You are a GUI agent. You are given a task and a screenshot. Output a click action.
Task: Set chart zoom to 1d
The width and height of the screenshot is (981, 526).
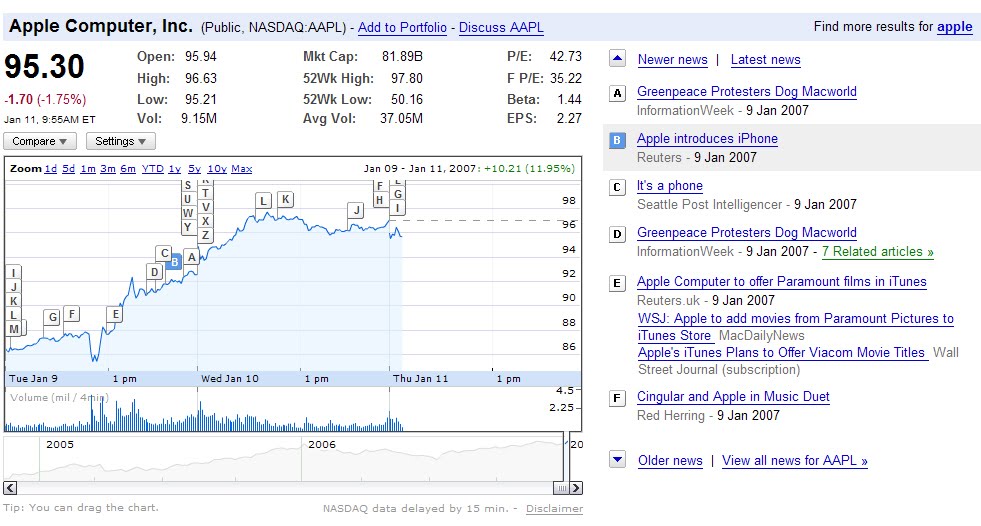click(51, 169)
